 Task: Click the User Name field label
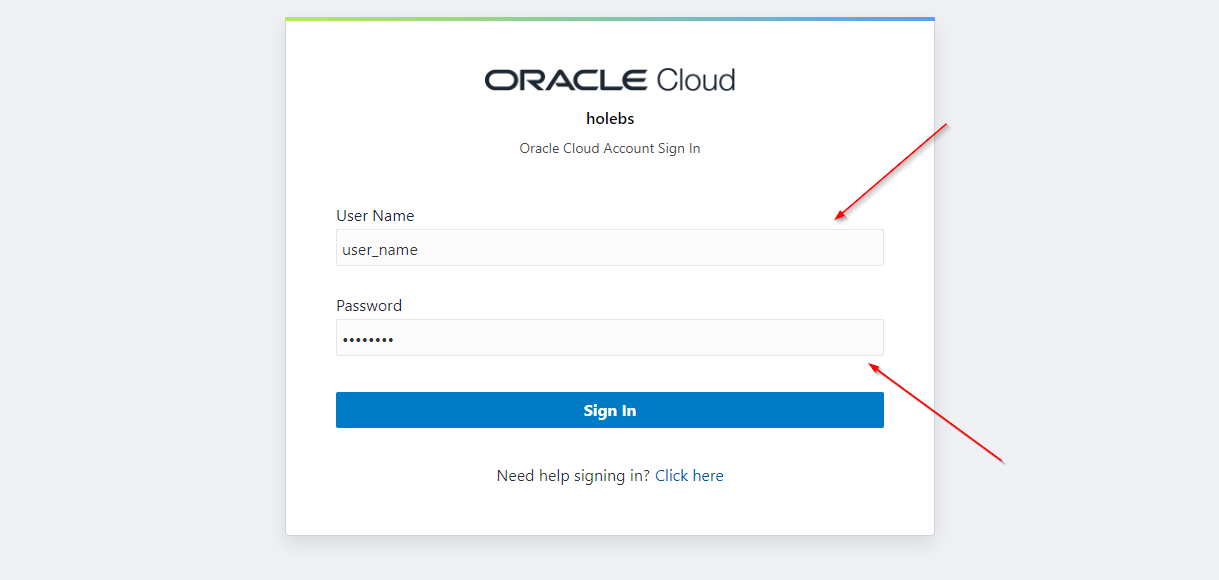coord(374,215)
